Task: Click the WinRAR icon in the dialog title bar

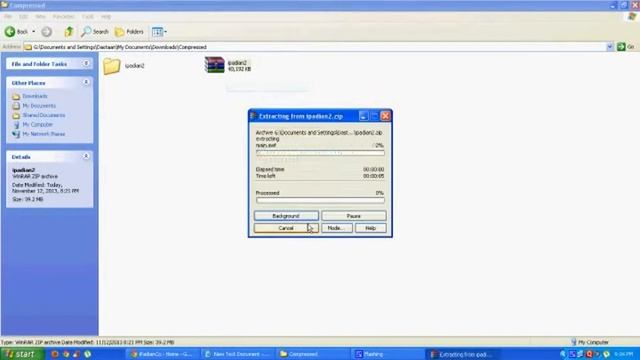Action: click(x=253, y=116)
